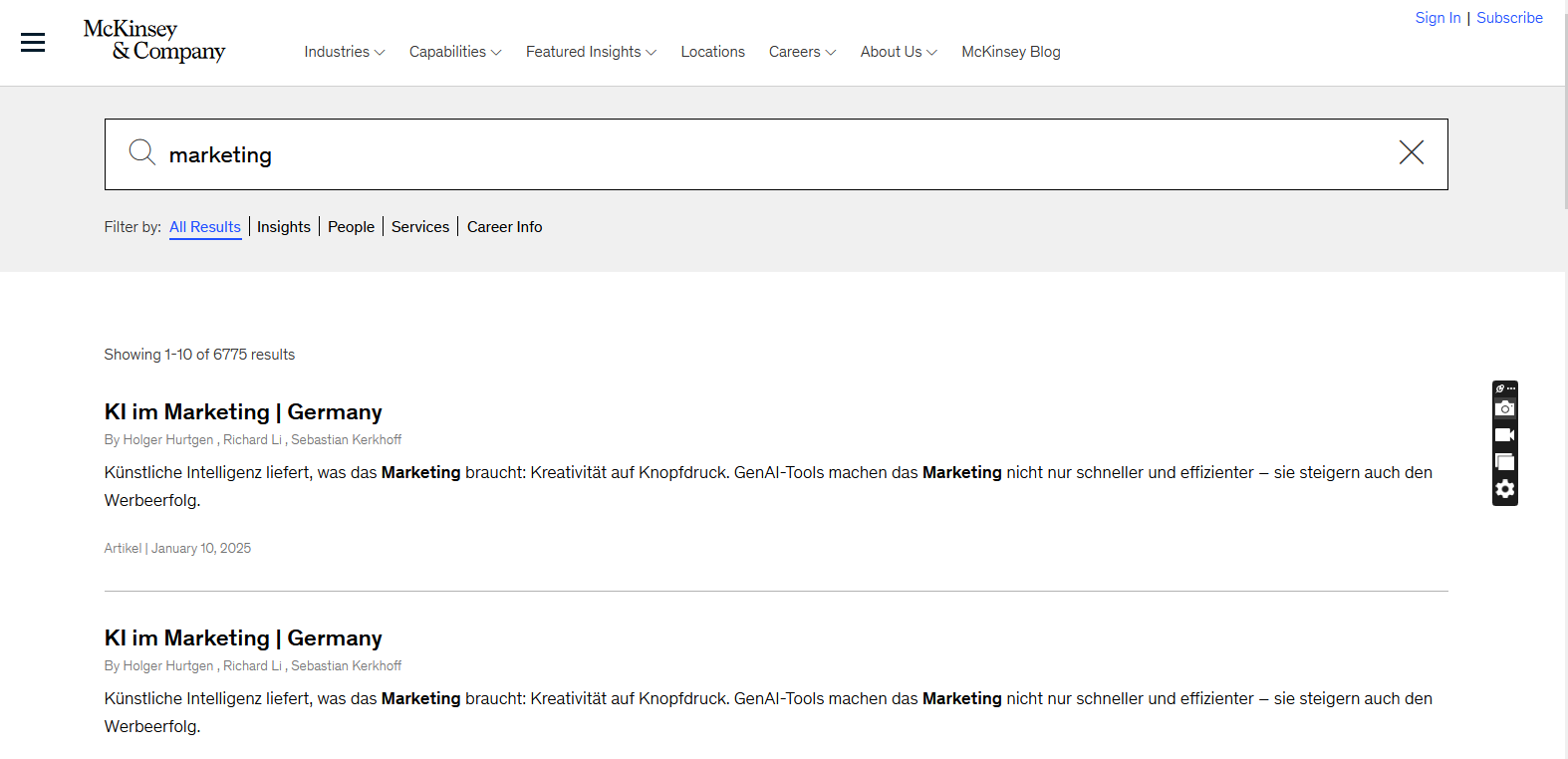Clear the search with the X icon
Image resolution: width=1568 pixels, height=759 pixels.
(1411, 152)
